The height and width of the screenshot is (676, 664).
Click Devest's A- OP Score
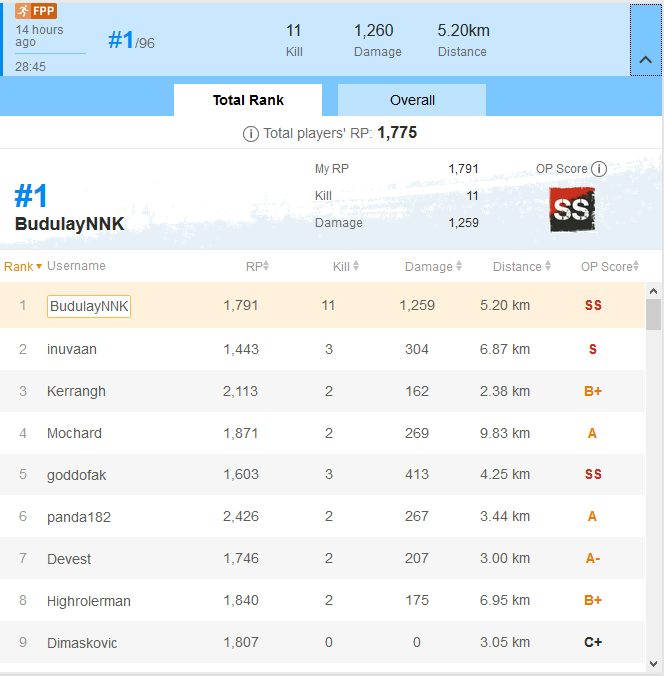pyautogui.click(x=593, y=558)
